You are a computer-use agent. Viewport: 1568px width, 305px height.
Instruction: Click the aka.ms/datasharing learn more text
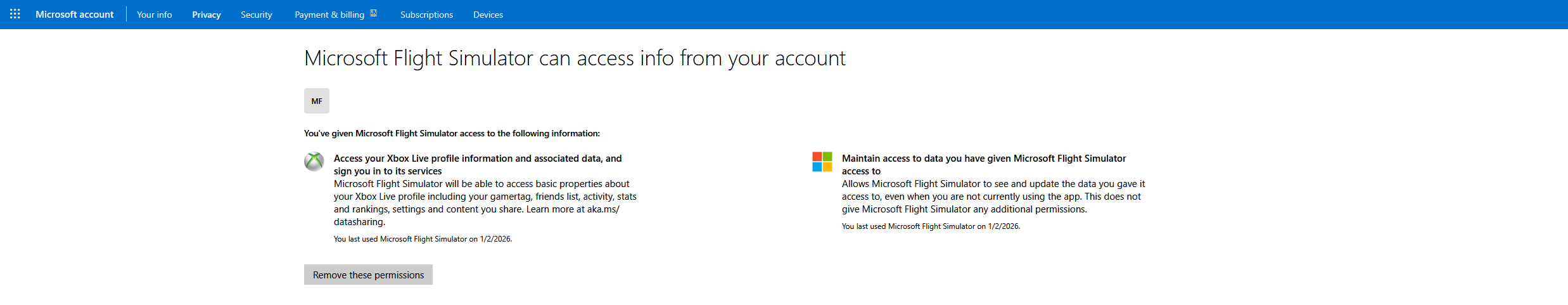pos(602,209)
